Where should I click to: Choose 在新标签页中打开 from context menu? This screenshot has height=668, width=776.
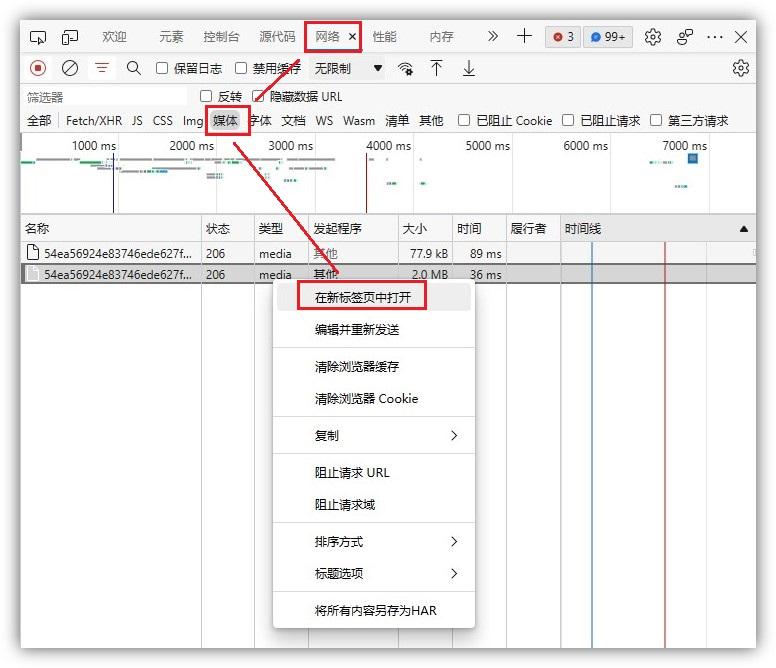tap(363, 297)
